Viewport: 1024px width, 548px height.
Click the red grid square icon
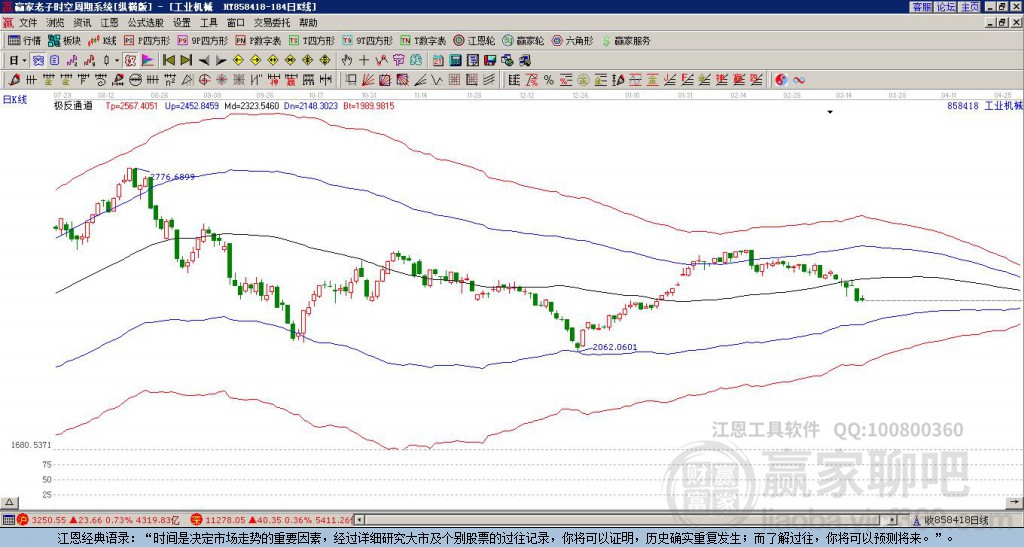coord(453,80)
